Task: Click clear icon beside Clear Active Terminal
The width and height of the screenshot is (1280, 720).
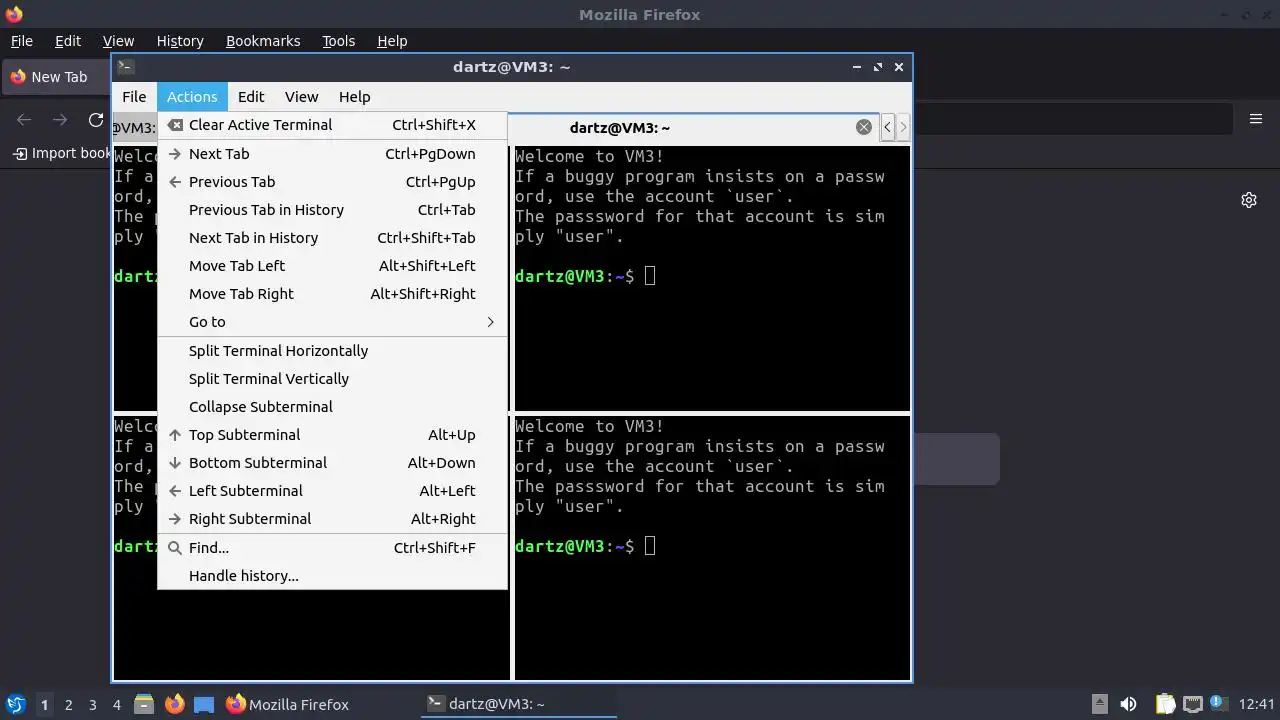Action: (x=175, y=125)
